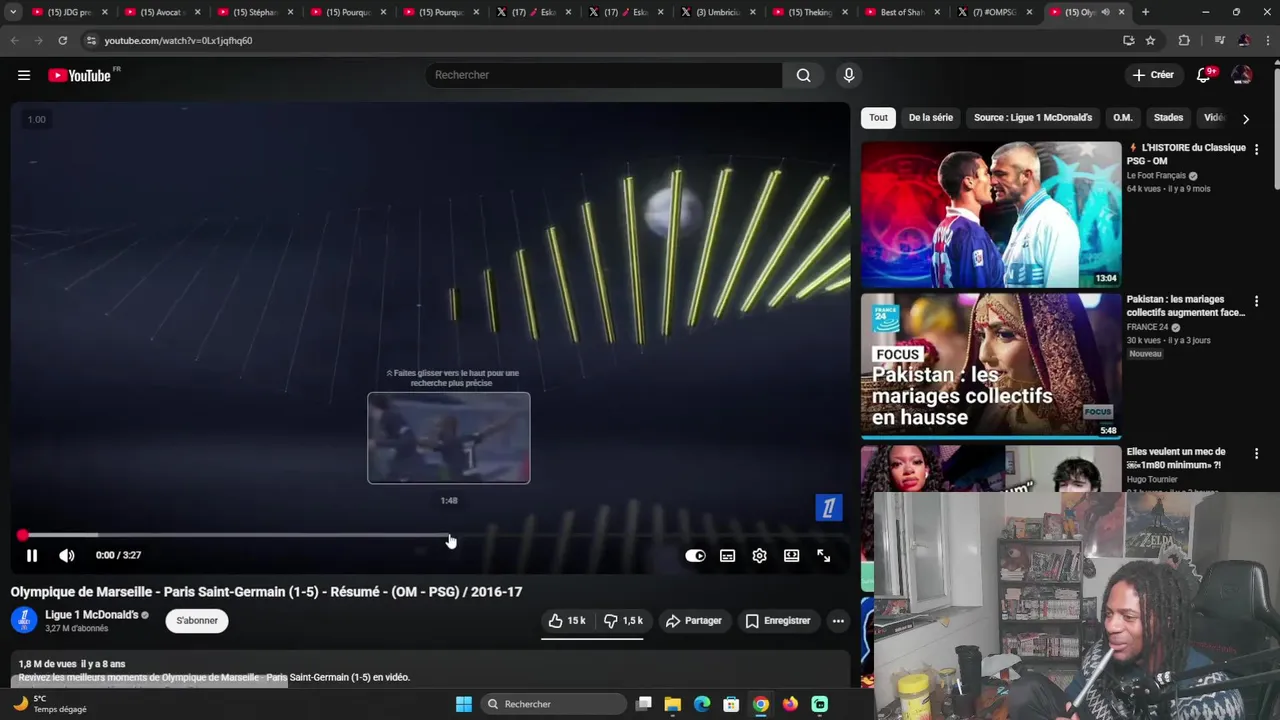
Task: Bookmark this page with the star
Action: pos(1150,41)
